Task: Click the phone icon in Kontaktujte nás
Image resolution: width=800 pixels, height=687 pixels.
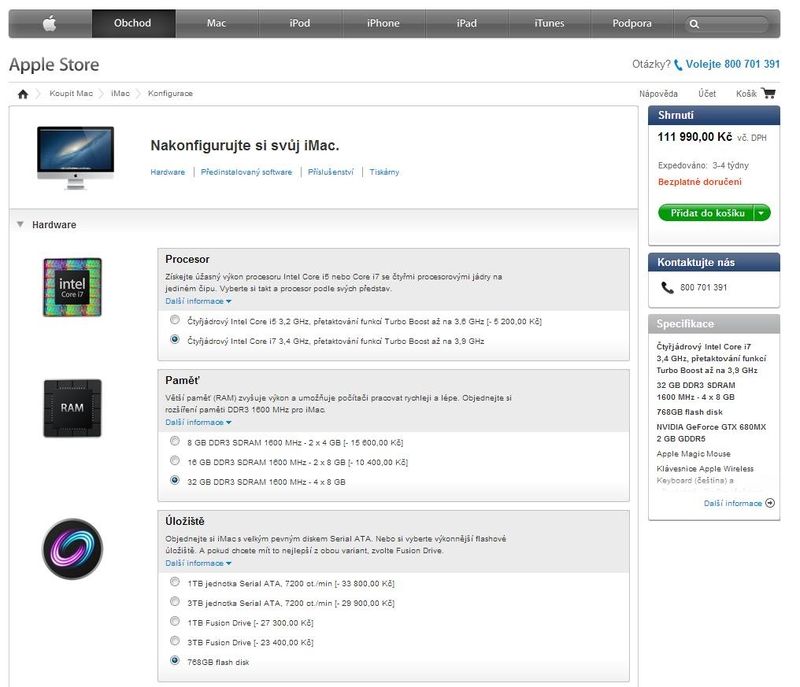Action: 667,288
